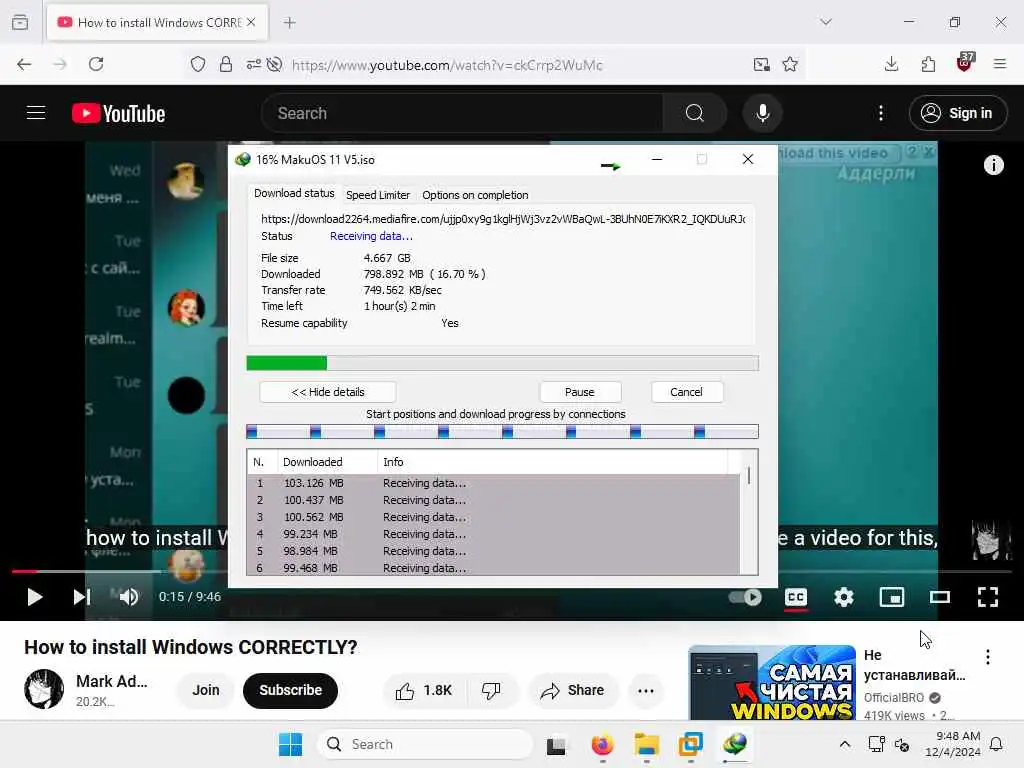Open File Explorer from the taskbar
The width and height of the screenshot is (1024, 768).
pos(647,744)
